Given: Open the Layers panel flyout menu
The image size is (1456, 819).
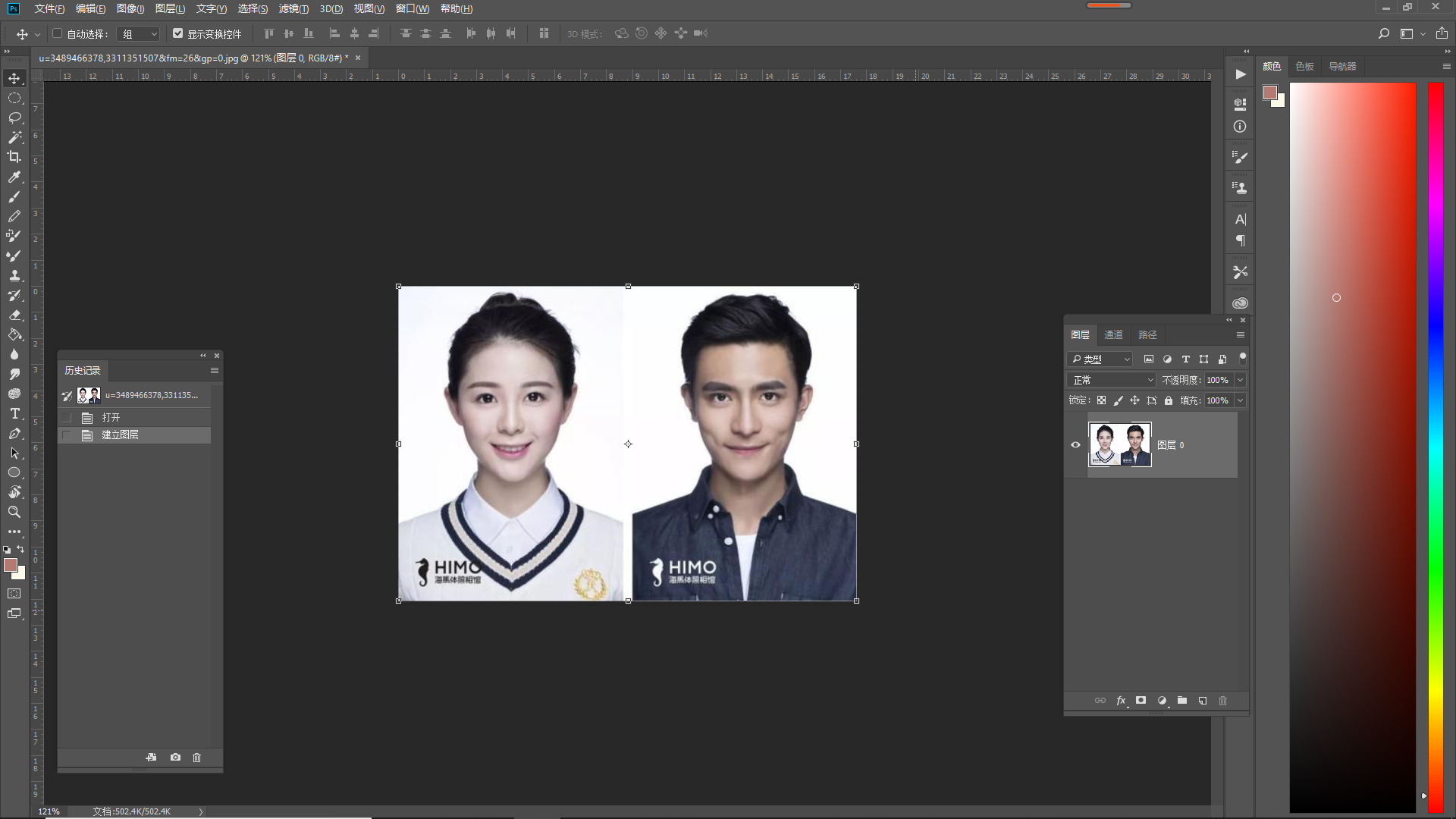Looking at the screenshot, I should [1241, 335].
